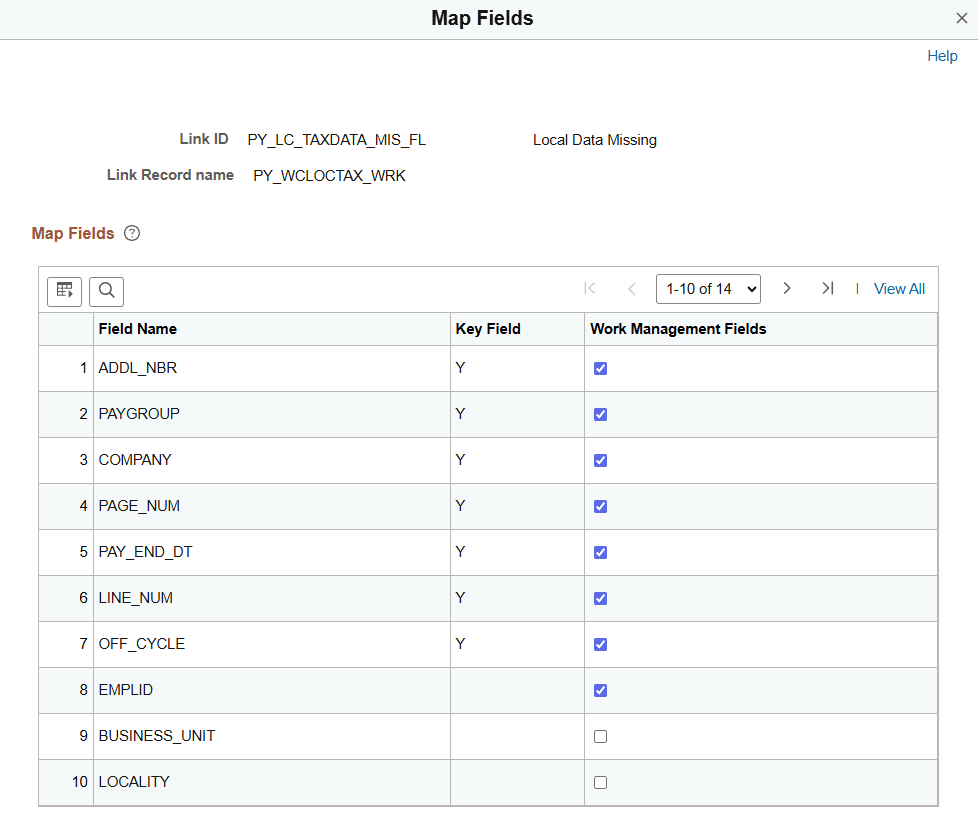Uncheck Work Management for ADDL_NBR
The image size is (978, 839).
(601, 369)
